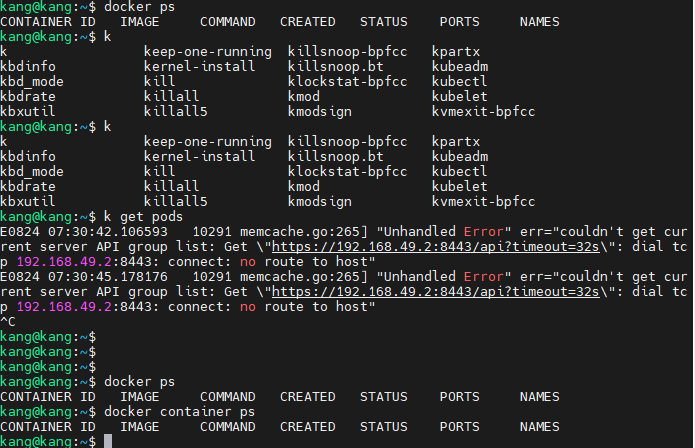Click "killsnoop-bpfcc" in the first k completion list
The width and height of the screenshot is (695, 448).
click(x=347, y=52)
